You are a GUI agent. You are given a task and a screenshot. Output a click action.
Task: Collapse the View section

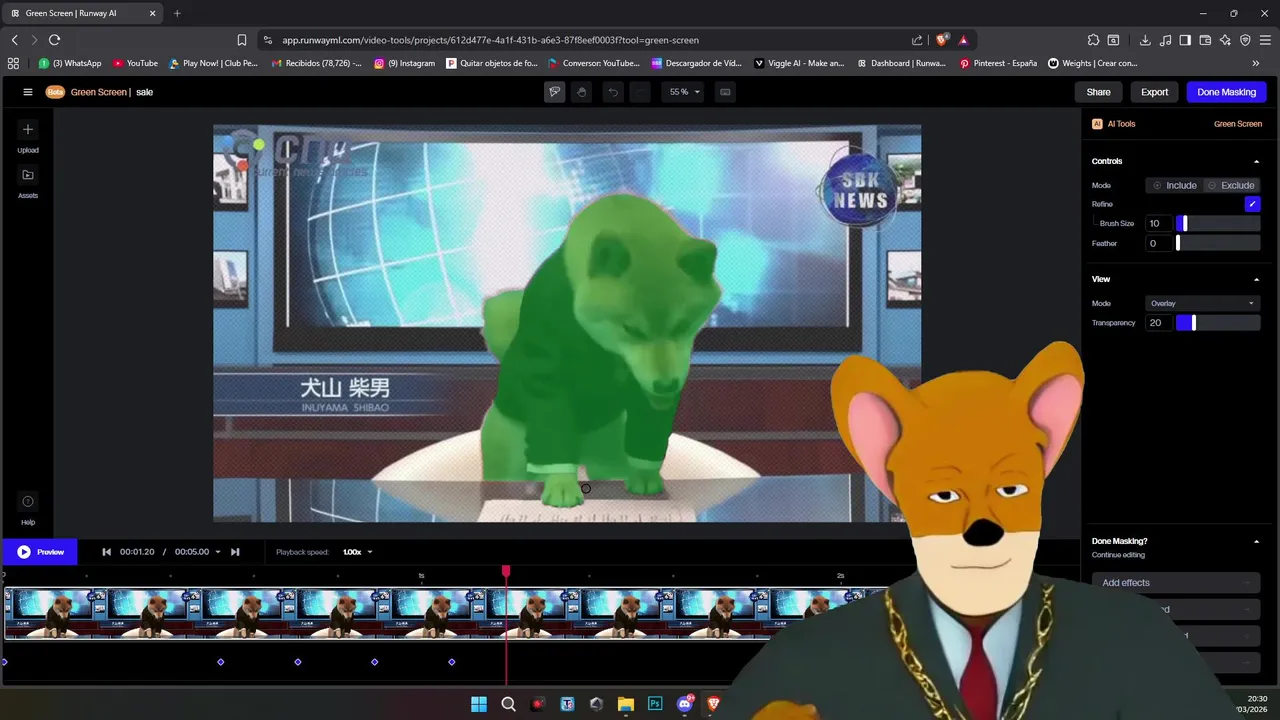coord(1256,279)
